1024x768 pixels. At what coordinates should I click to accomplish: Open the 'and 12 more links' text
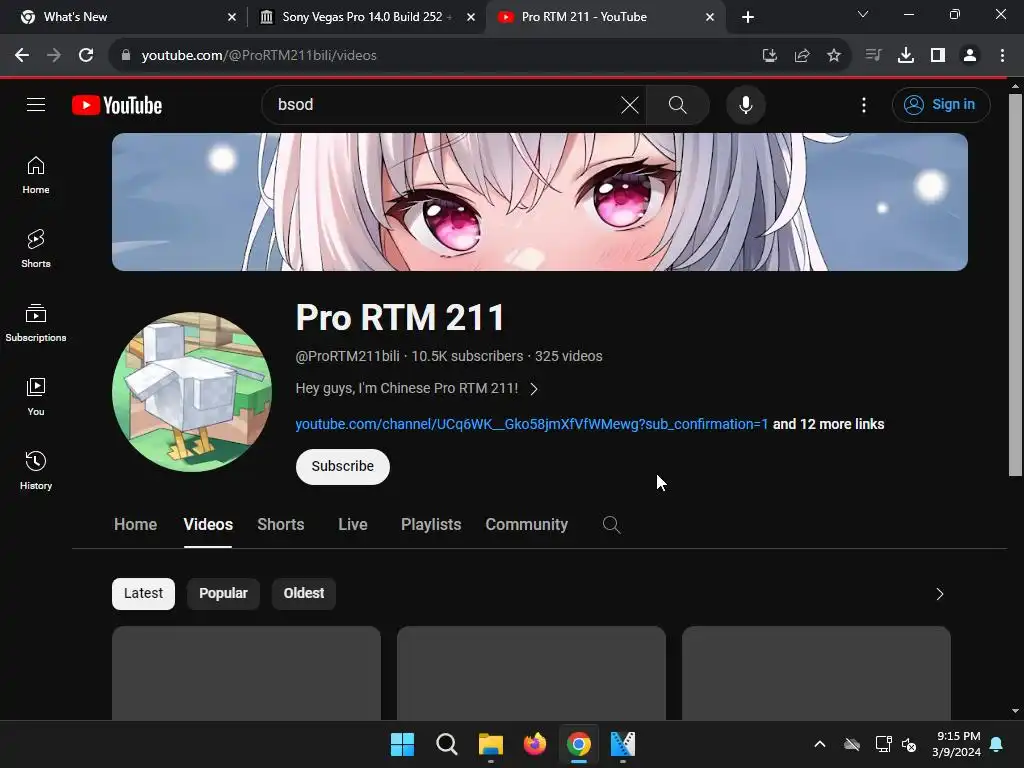(828, 424)
